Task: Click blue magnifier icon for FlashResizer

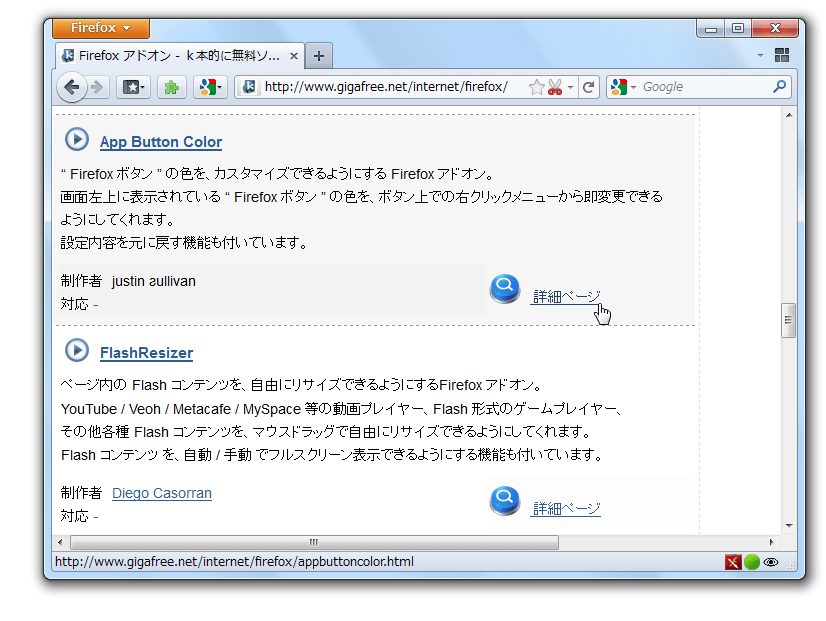Action: [x=505, y=500]
